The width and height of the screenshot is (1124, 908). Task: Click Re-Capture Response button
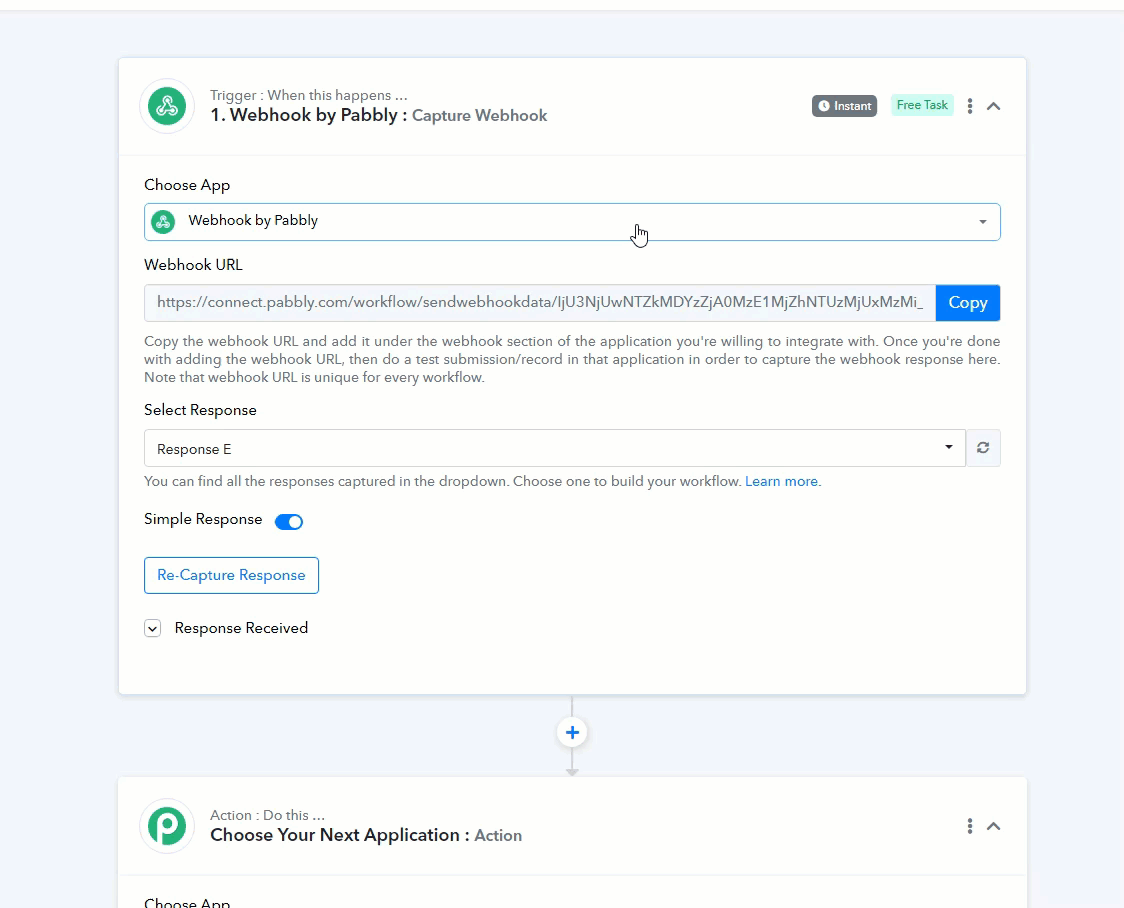232,575
